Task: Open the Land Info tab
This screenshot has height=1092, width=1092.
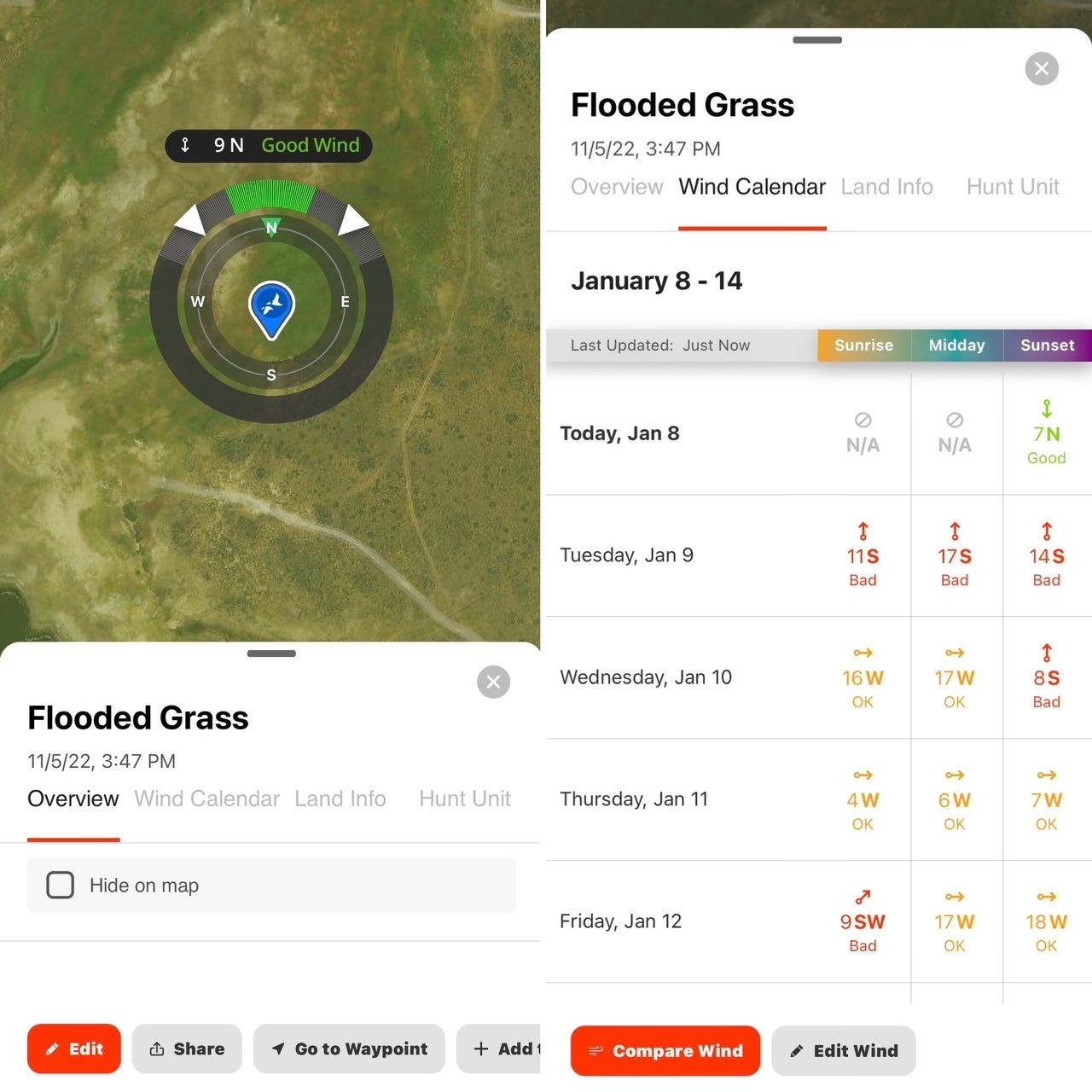Action: [x=887, y=187]
